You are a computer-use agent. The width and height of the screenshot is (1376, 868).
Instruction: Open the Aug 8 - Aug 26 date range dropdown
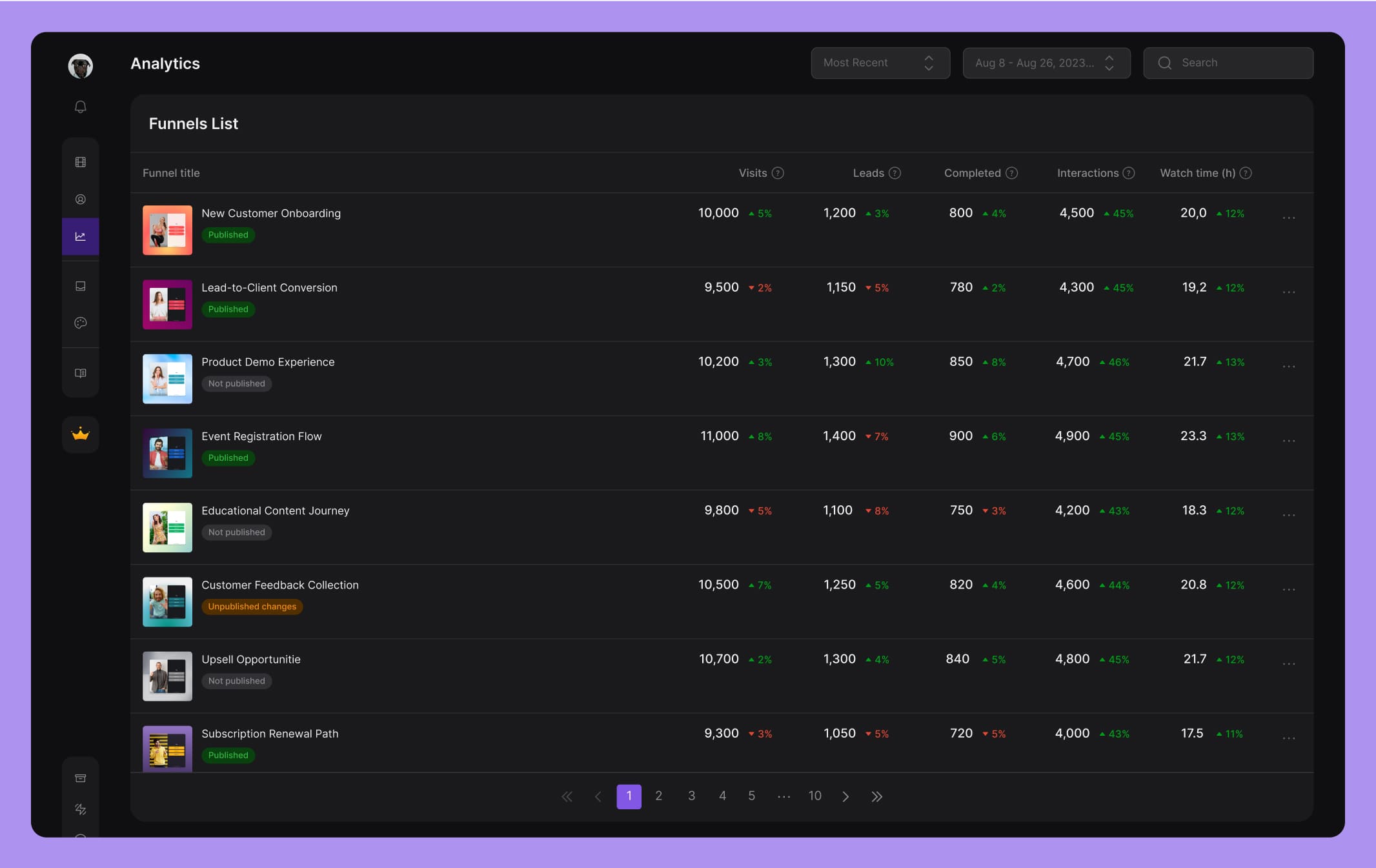click(1046, 63)
